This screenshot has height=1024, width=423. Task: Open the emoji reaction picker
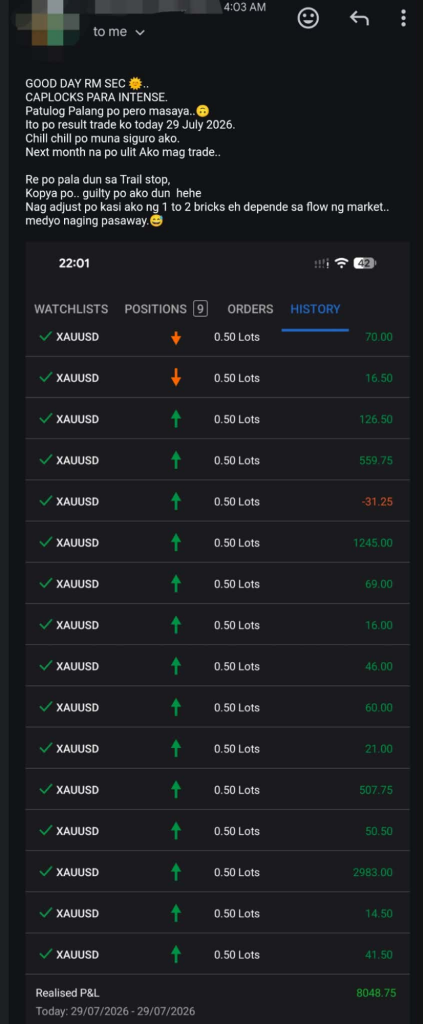(308, 18)
